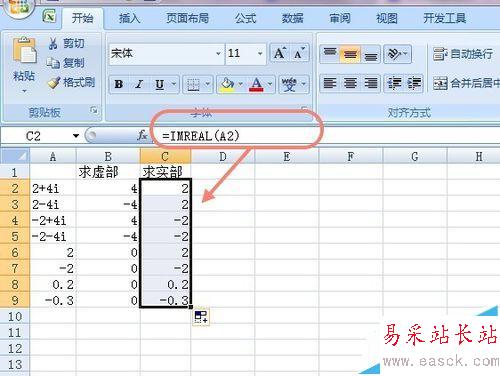Viewport: 500px width, 376px height.
Task: Click the Name Box showing C2
Action: (33, 136)
